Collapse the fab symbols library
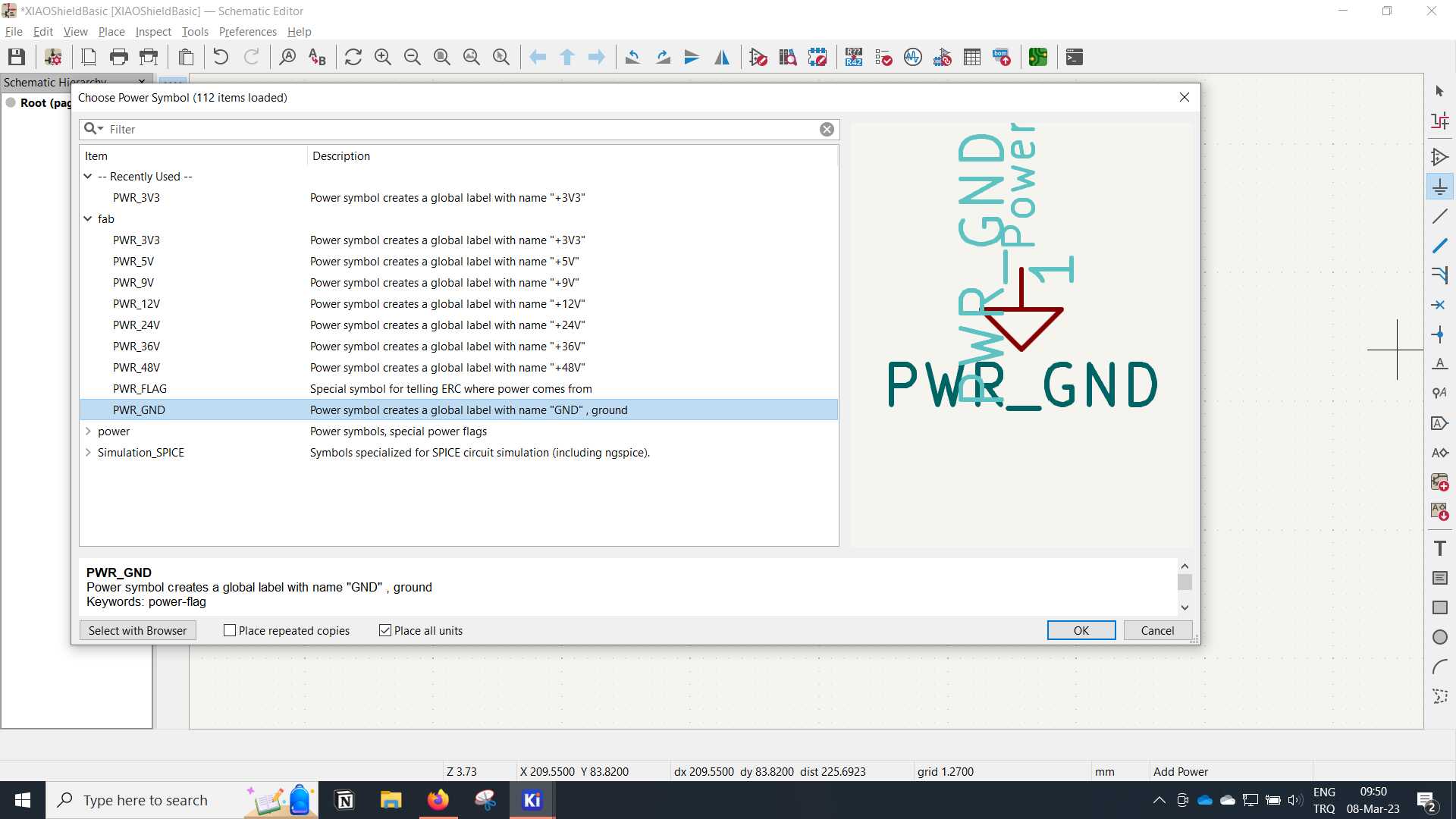This screenshot has height=819, width=1456. (x=88, y=218)
